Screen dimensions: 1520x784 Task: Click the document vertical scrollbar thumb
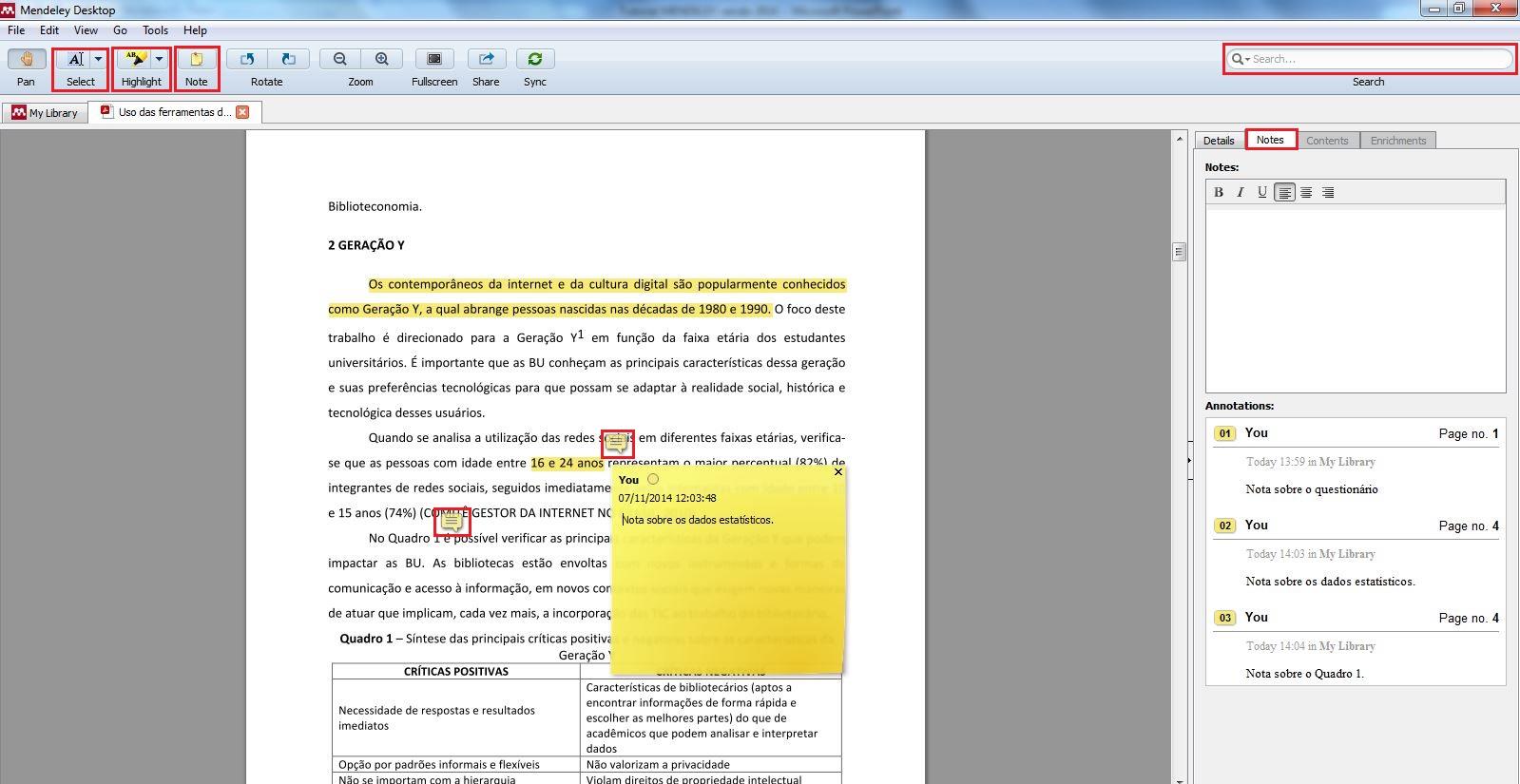click(1179, 252)
